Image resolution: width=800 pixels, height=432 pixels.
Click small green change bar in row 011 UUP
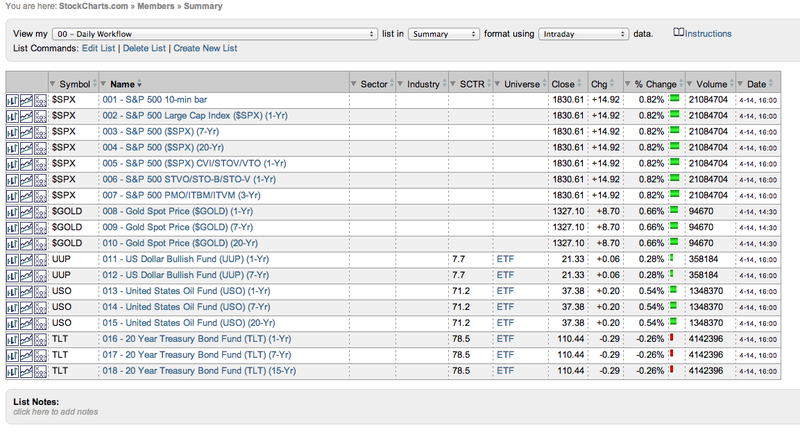(x=671, y=258)
